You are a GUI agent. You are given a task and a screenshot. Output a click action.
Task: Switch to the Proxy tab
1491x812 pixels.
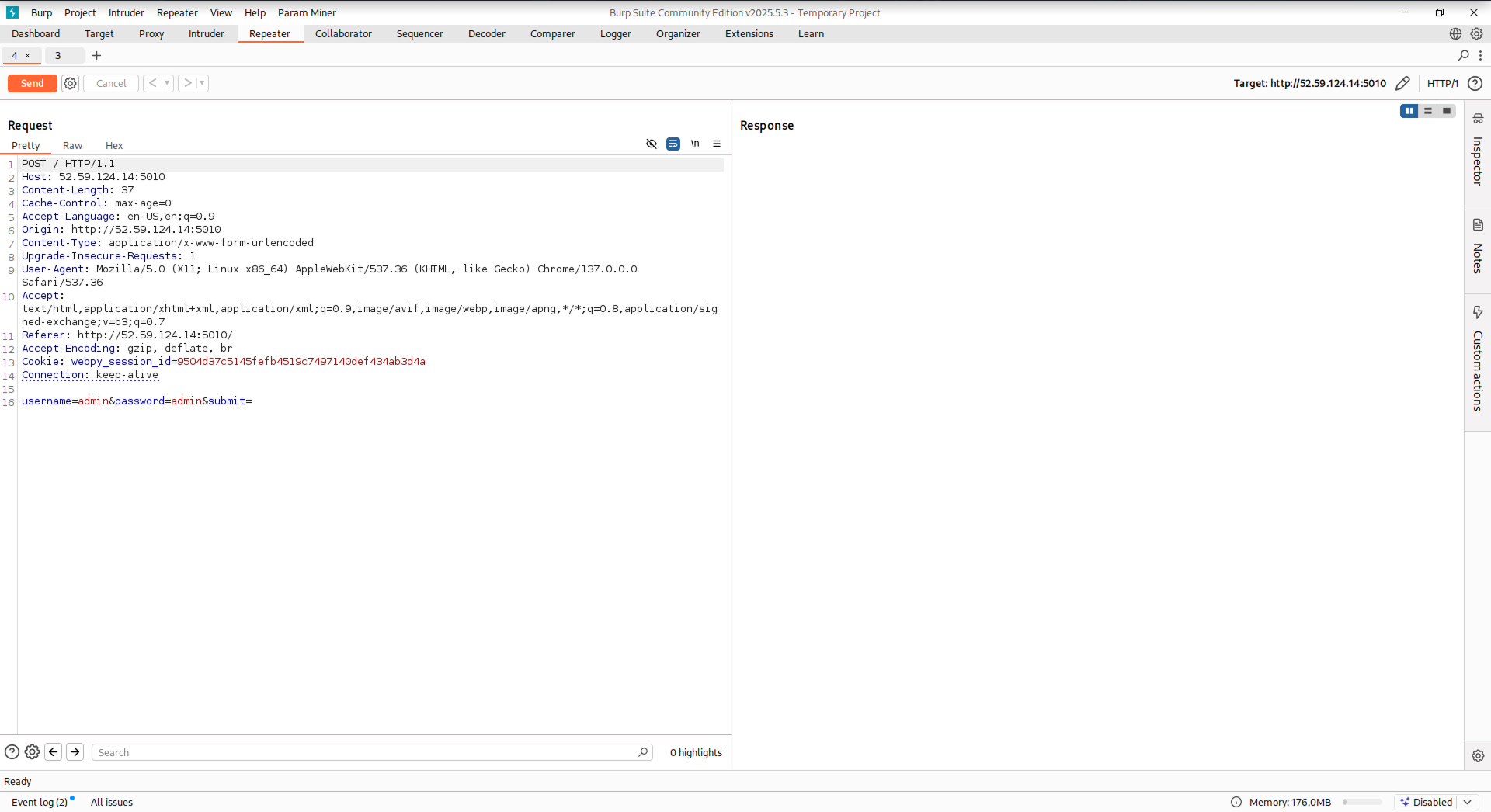coord(151,33)
